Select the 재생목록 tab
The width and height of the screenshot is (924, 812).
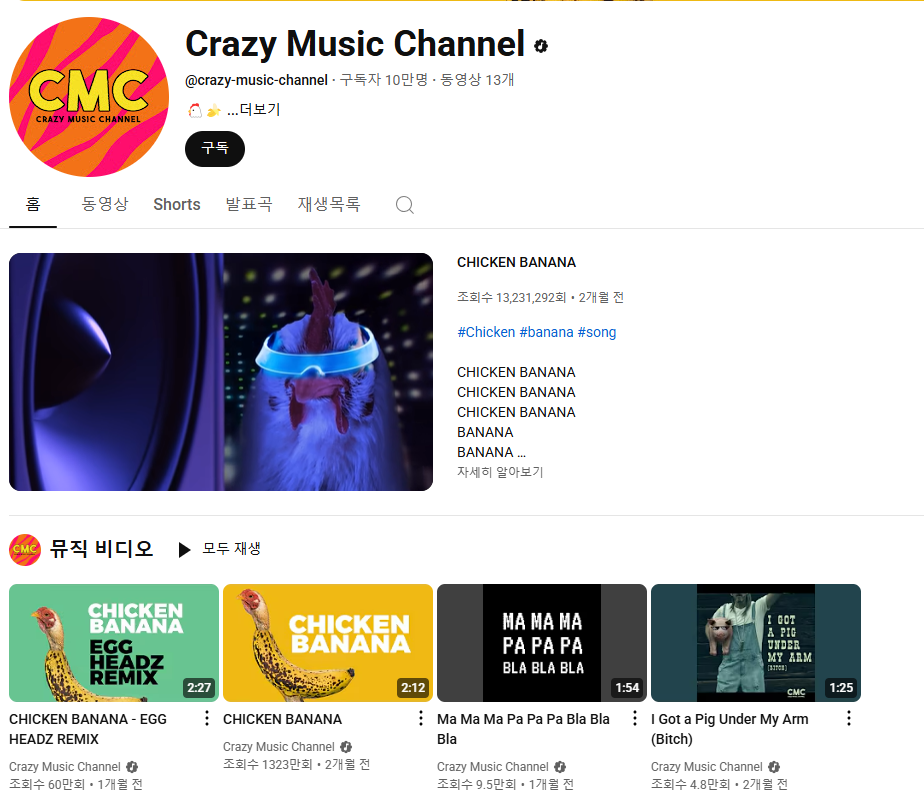pos(329,204)
